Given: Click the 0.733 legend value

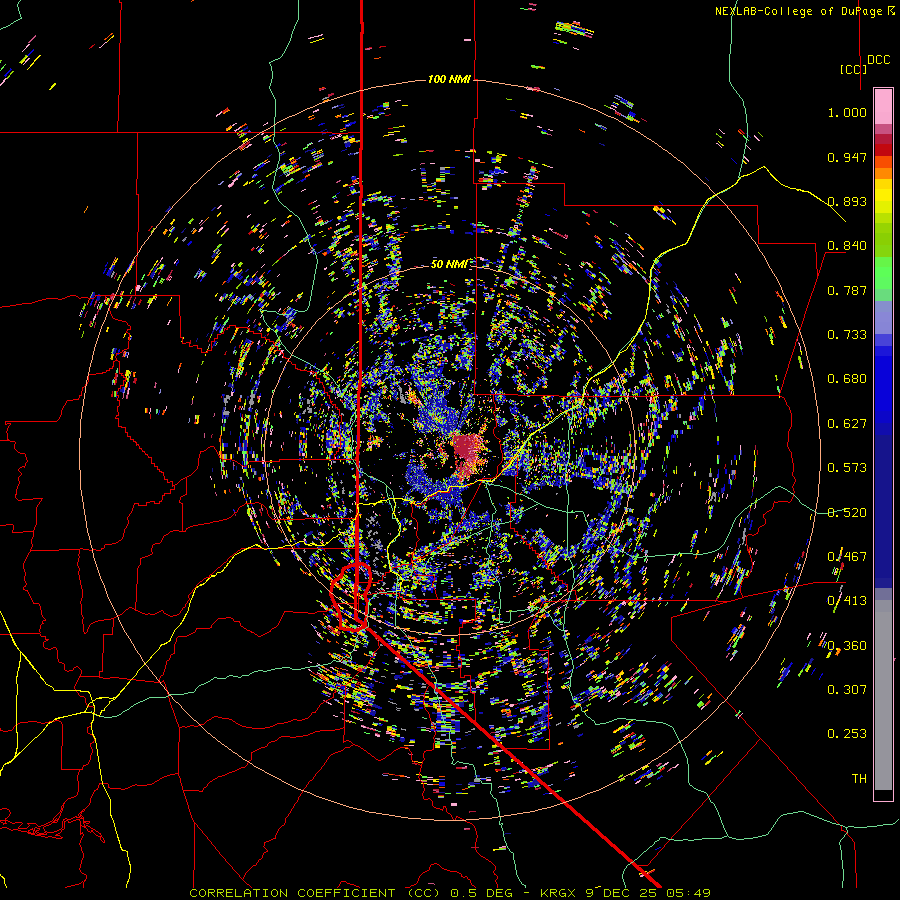Looking at the screenshot, I should tap(847, 335).
